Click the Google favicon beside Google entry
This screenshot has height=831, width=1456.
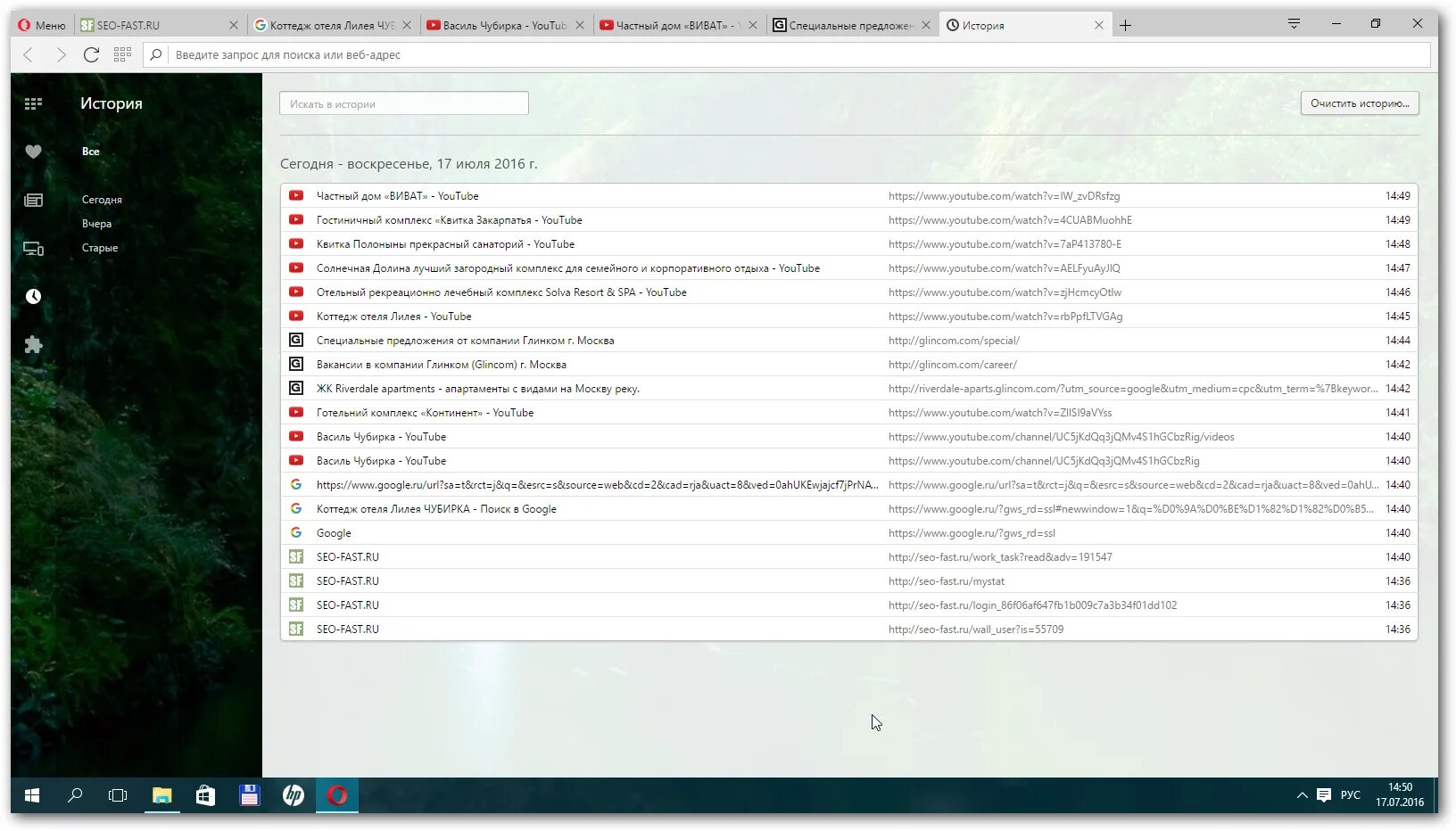click(296, 533)
